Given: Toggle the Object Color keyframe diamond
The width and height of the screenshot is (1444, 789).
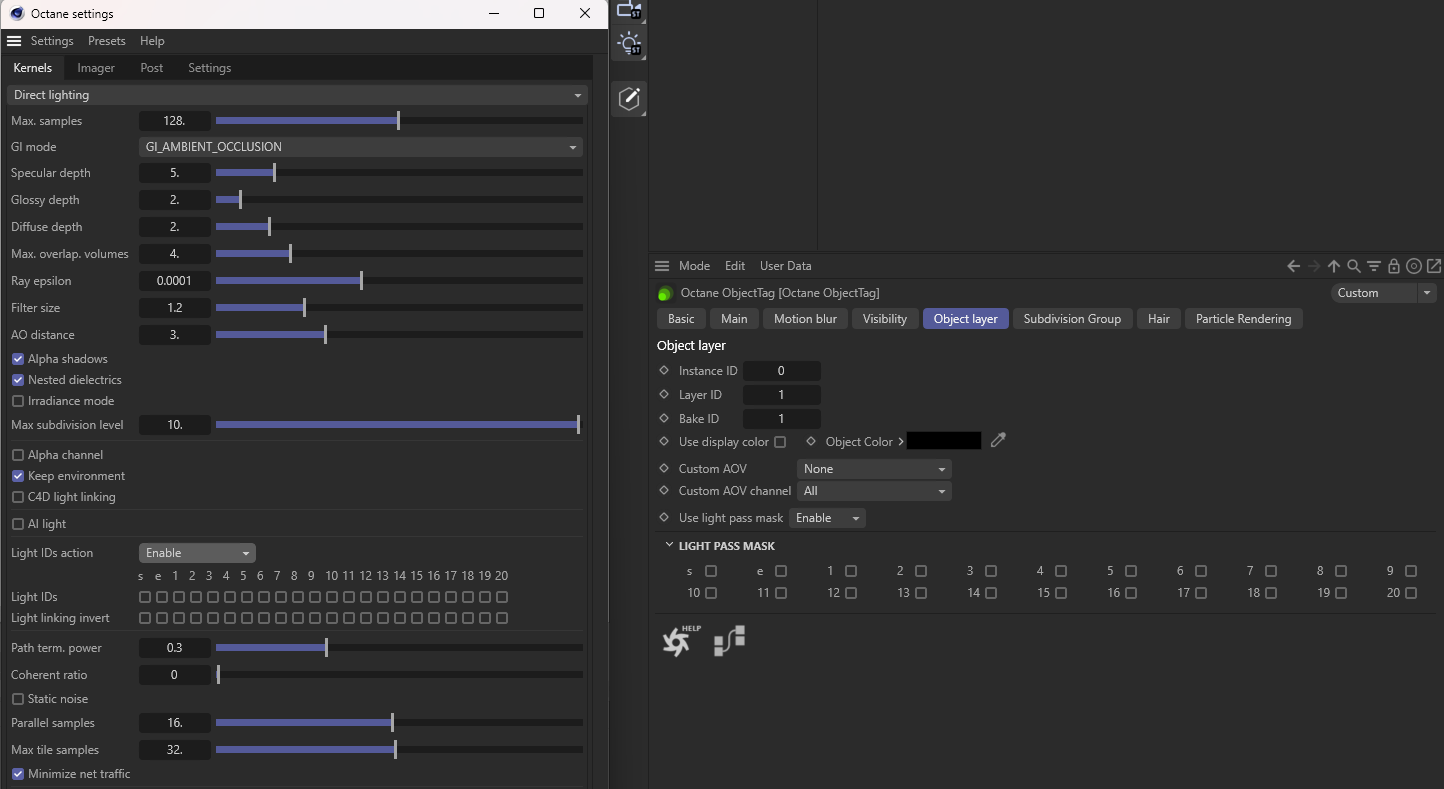Looking at the screenshot, I should [811, 441].
